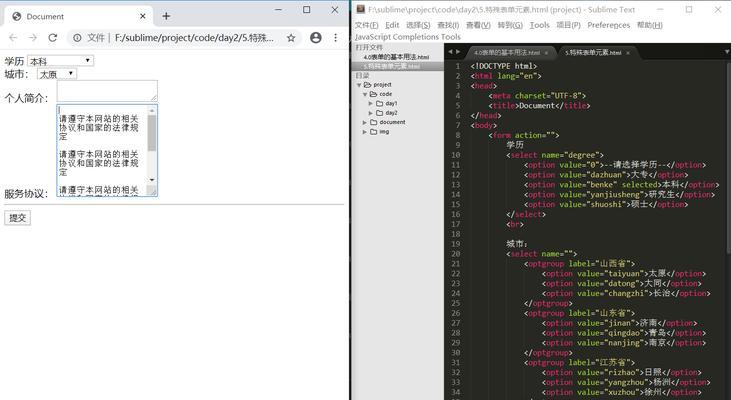Image resolution: width=731 pixels, height=400 pixels.
Task: Minimize the Chrome window
Action: (x=278, y=10)
